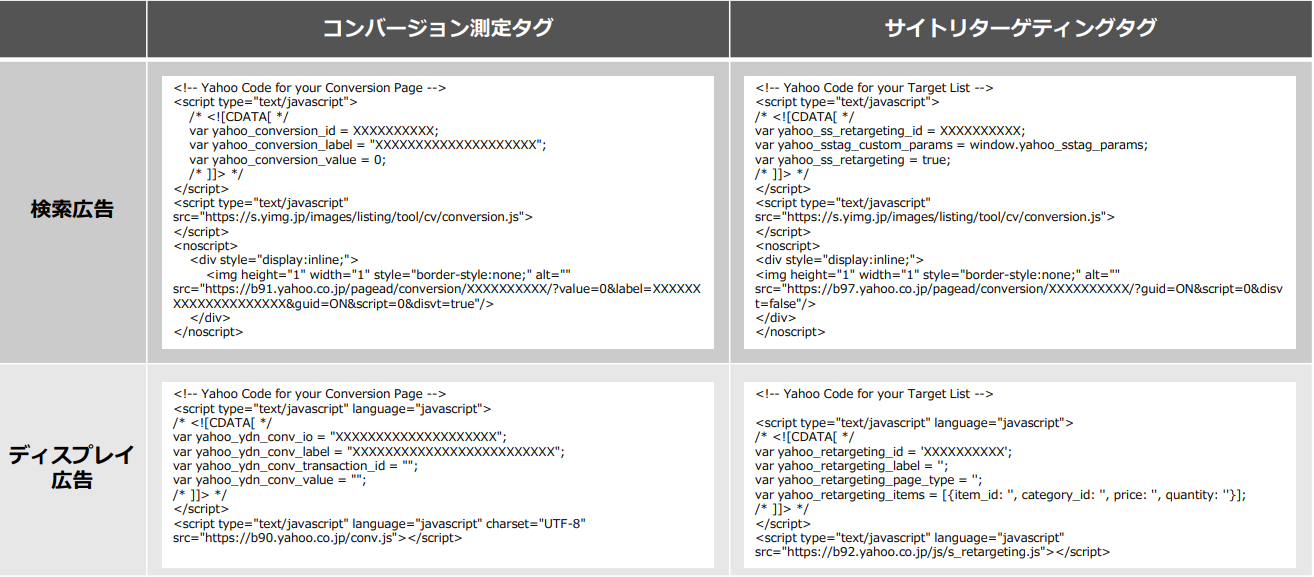Select the 'var yahoo_ss_retargeting_id' code line
Viewport: 1314px width, 577px height.
(890, 130)
